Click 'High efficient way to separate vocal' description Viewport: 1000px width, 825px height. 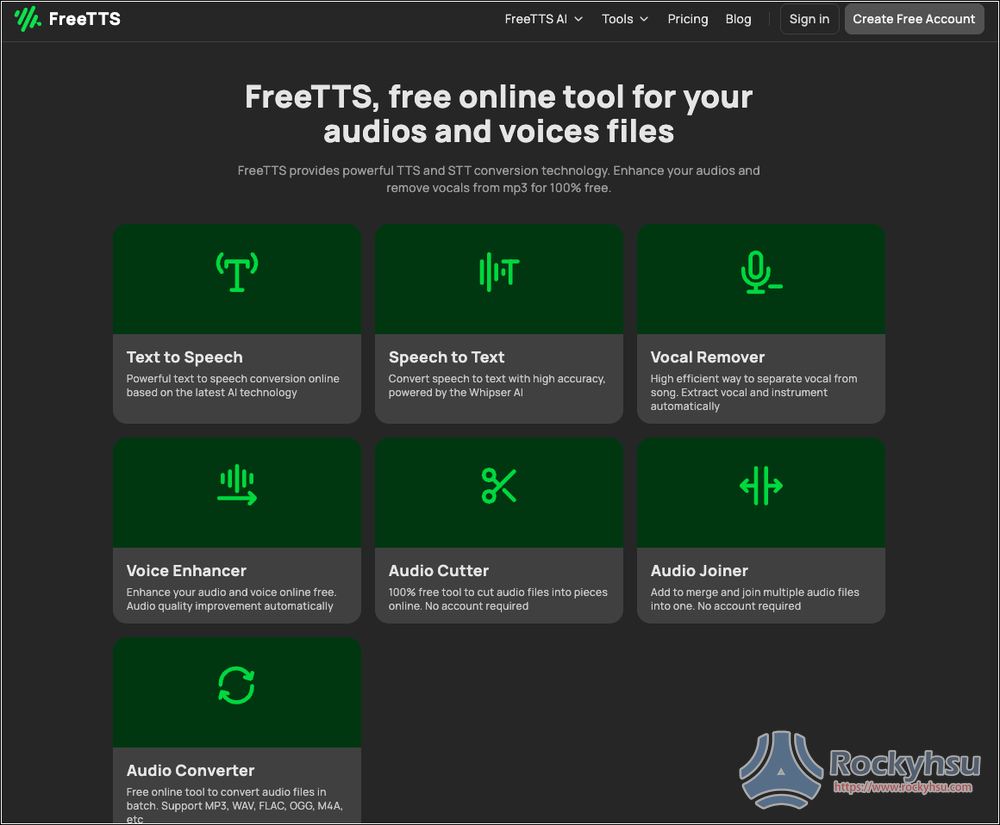pyautogui.click(x=754, y=393)
